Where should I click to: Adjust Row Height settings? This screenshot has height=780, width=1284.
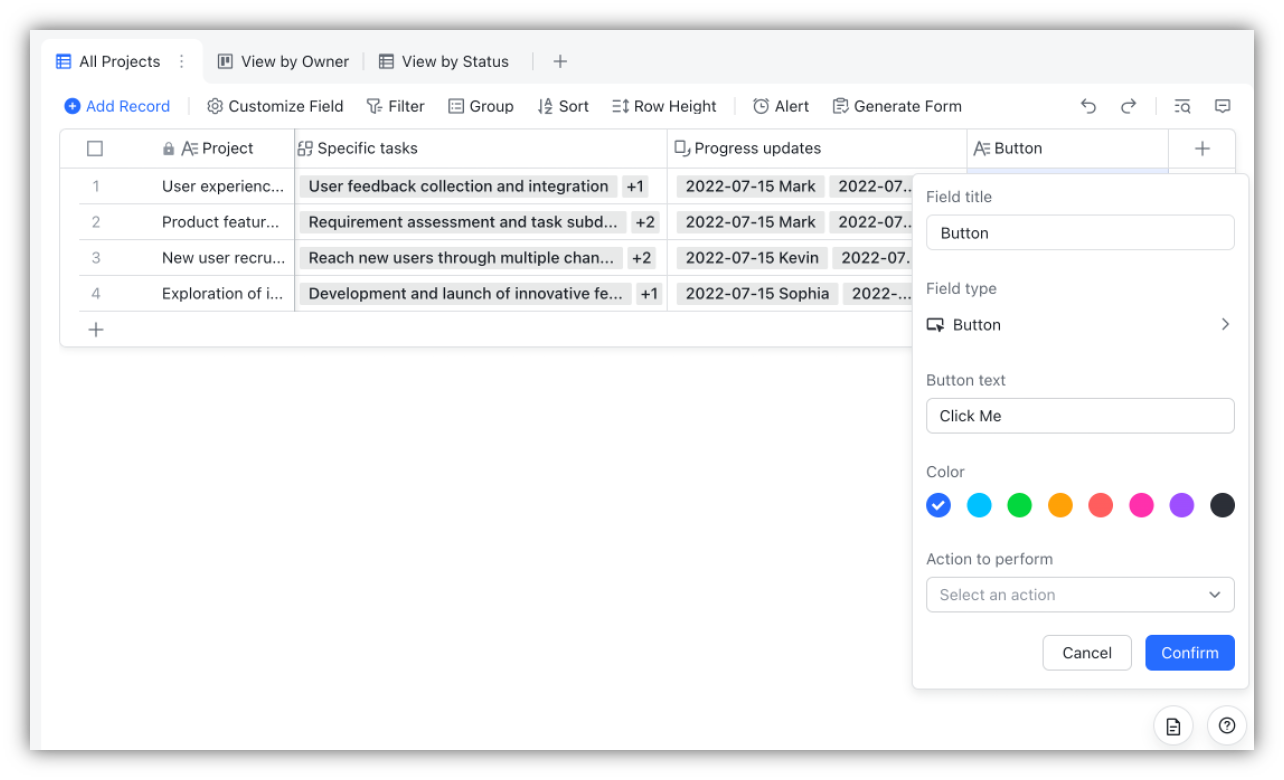(x=664, y=106)
